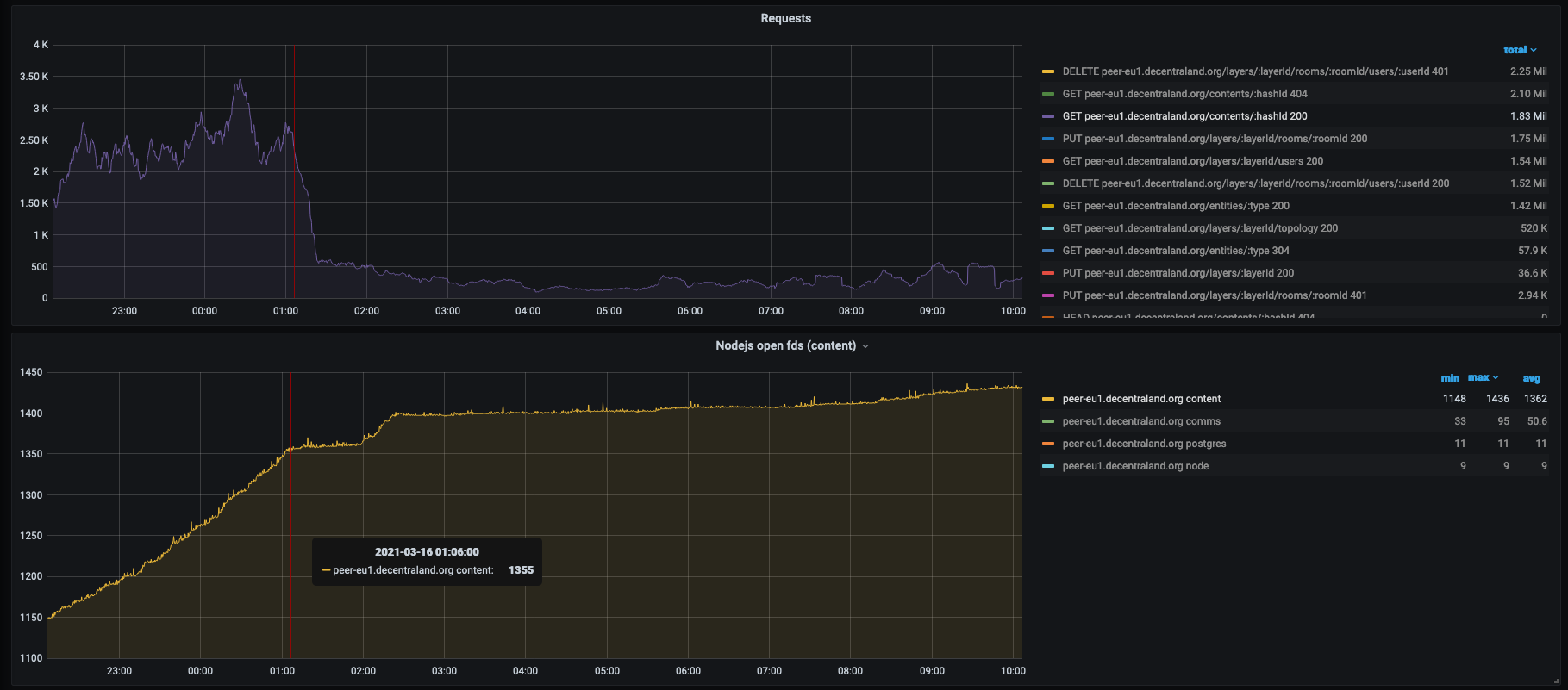The image size is (1568, 690).
Task: Toggle GET entities/:type 200 legend series
Action: pos(1176,206)
